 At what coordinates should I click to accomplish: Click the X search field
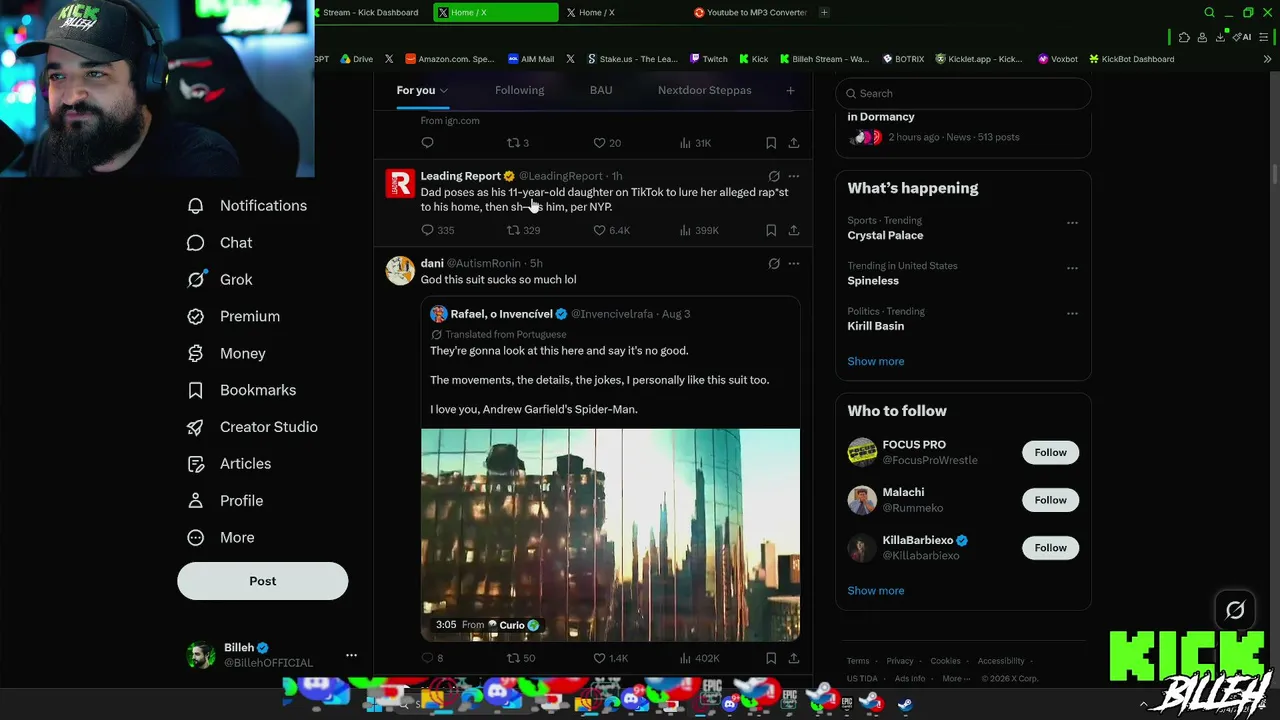pos(963,93)
